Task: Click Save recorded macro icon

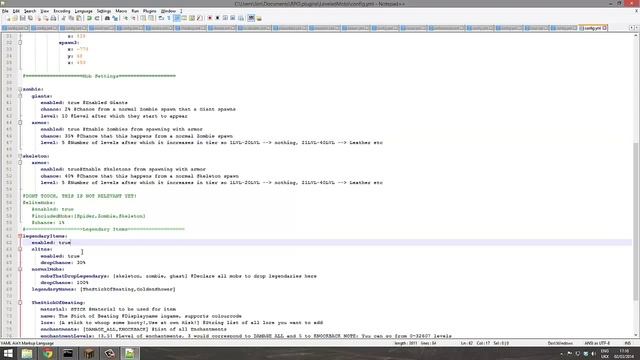Action: pyautogui.click(x=241, y=18)
